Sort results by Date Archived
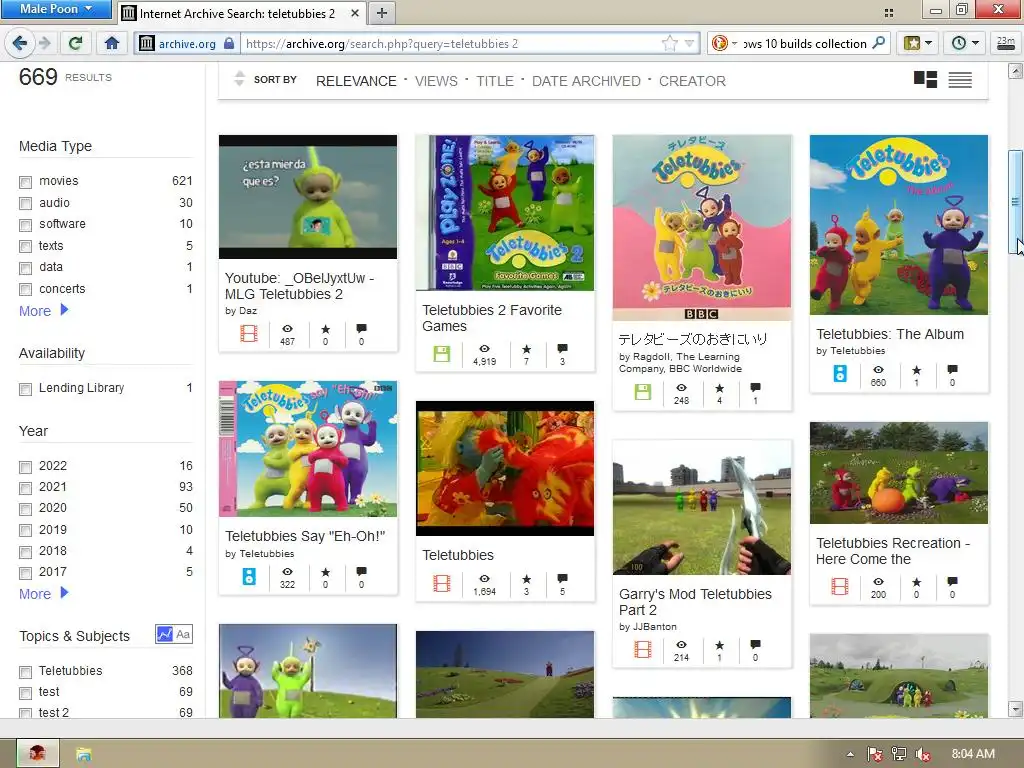 [586, 81]
